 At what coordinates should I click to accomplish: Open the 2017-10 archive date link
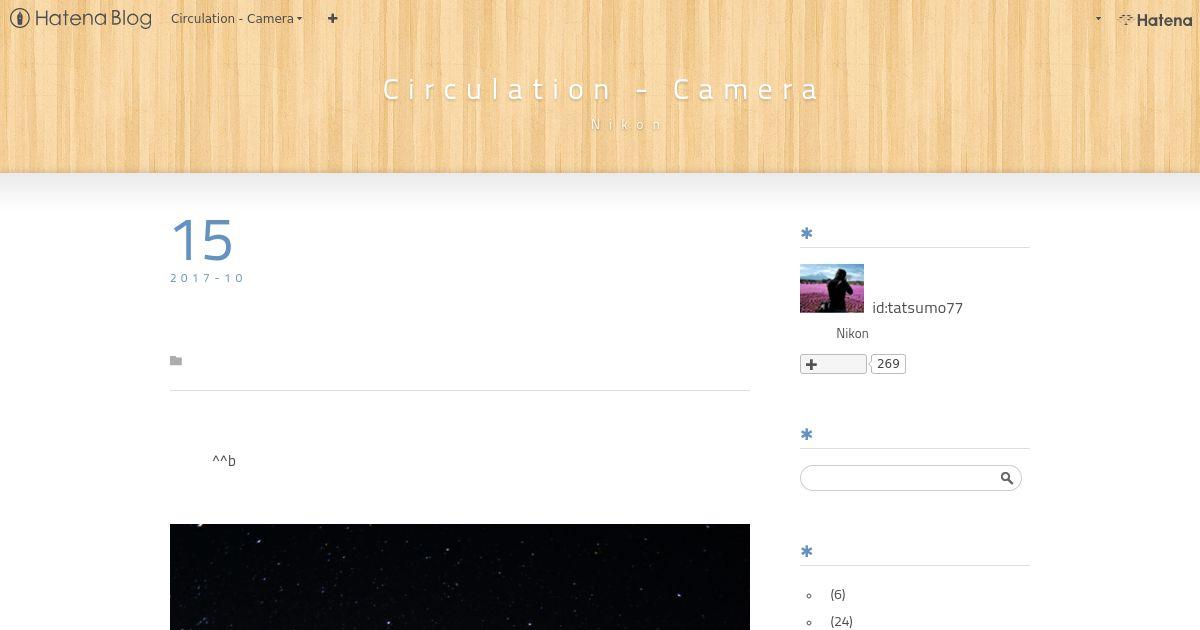click(207, 278)
